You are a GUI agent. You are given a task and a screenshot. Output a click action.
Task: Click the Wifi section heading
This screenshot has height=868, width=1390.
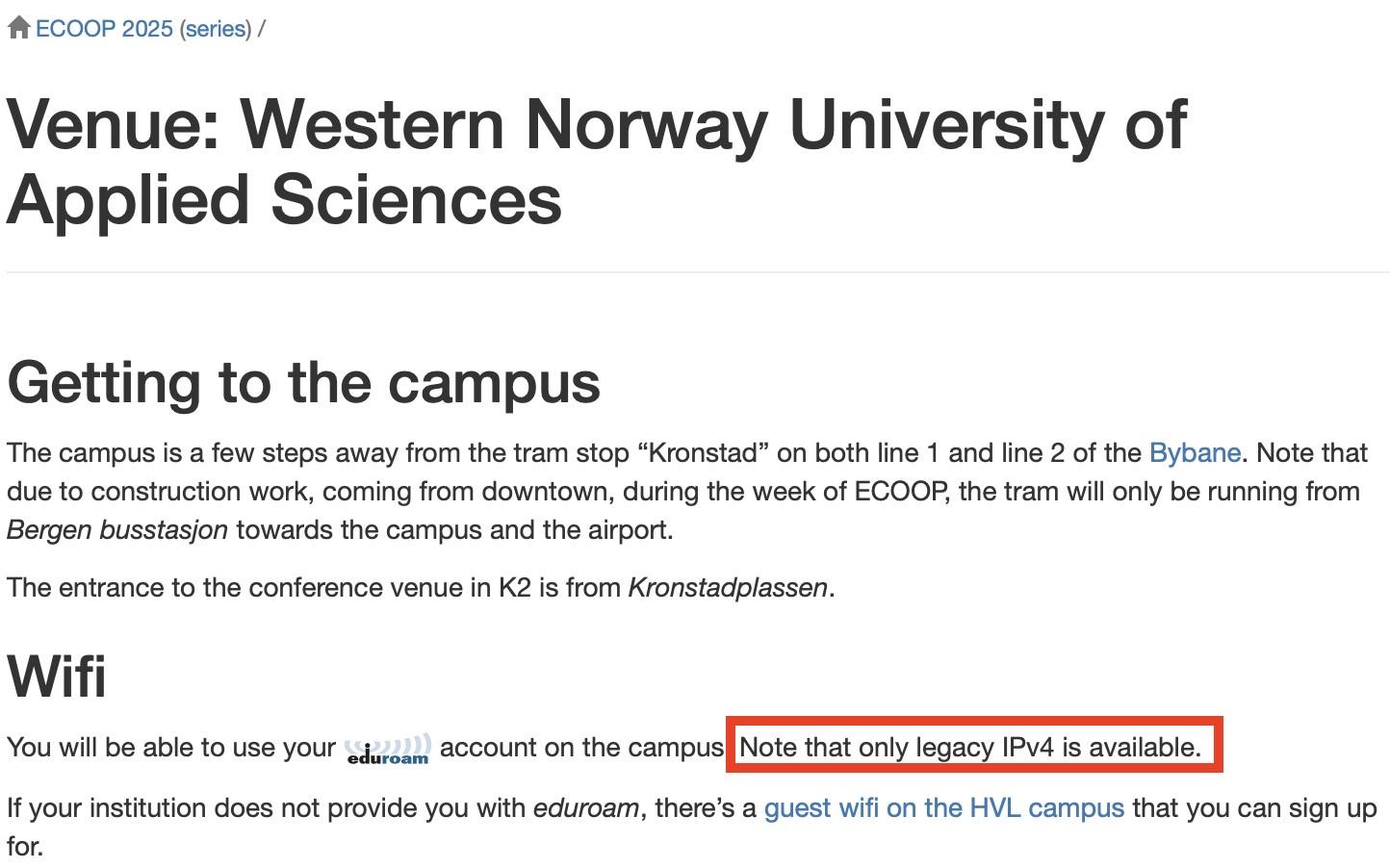[x=57, y=676]
